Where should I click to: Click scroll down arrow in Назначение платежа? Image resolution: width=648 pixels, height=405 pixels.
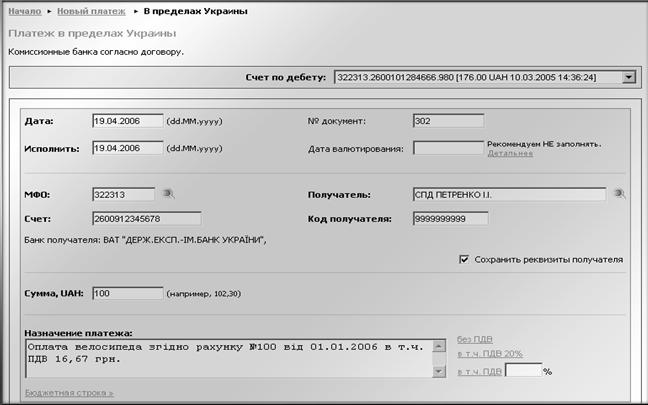438,372
